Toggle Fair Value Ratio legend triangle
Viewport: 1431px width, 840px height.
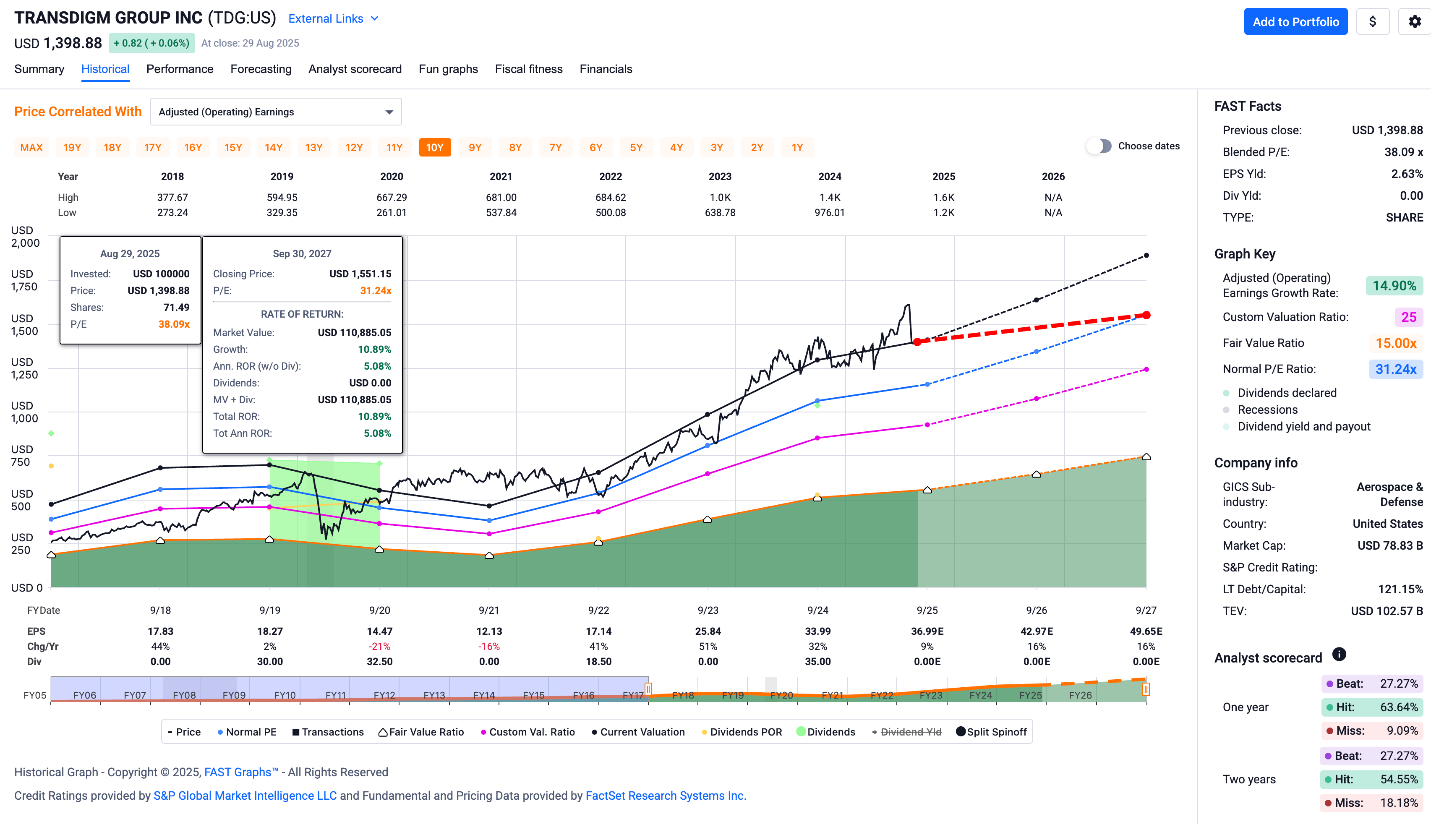pyautogui.click(x=383, y=732)
